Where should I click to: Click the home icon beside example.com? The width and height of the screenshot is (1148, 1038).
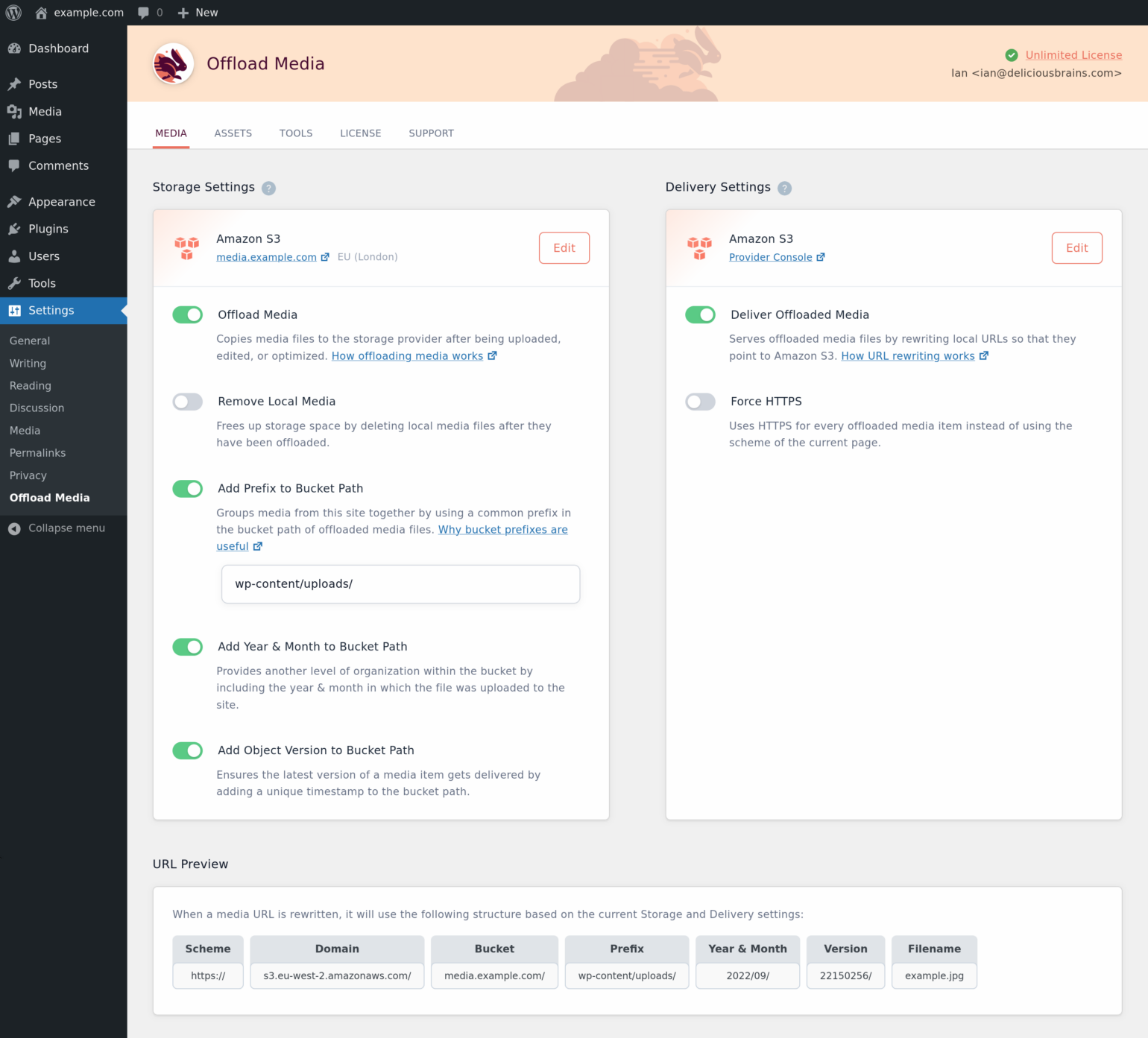pos(41,13)
